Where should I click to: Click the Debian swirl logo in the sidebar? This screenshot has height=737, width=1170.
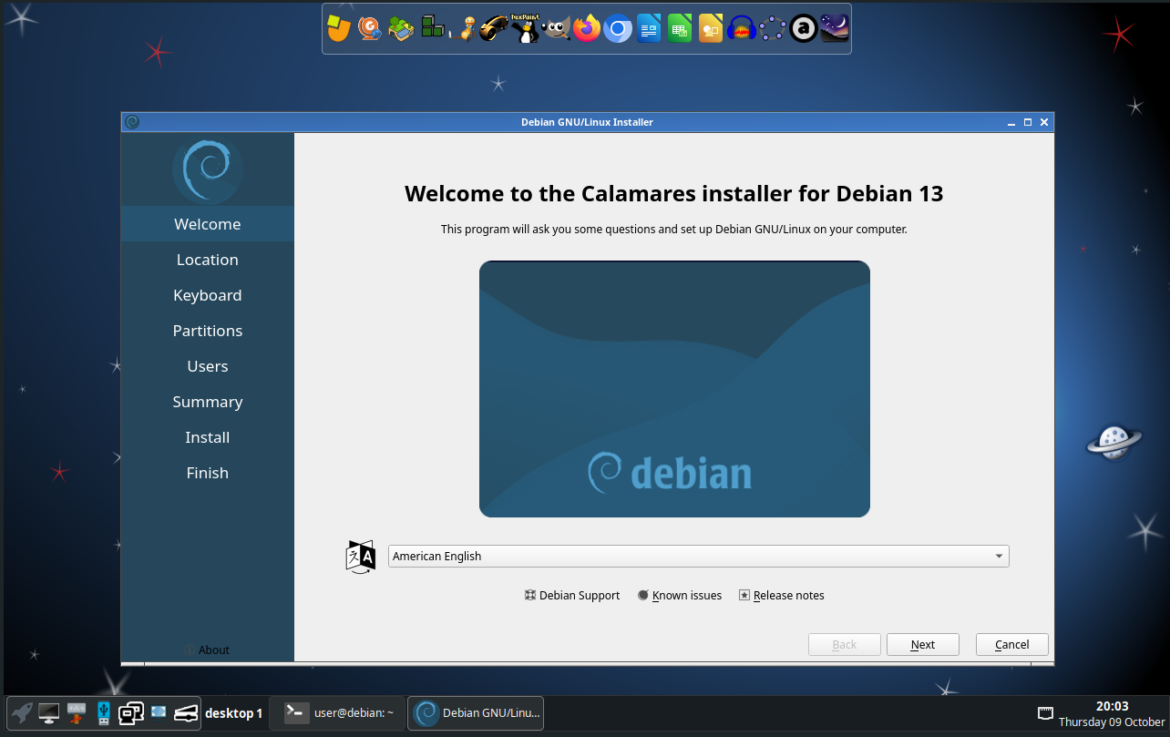point(207,169)
